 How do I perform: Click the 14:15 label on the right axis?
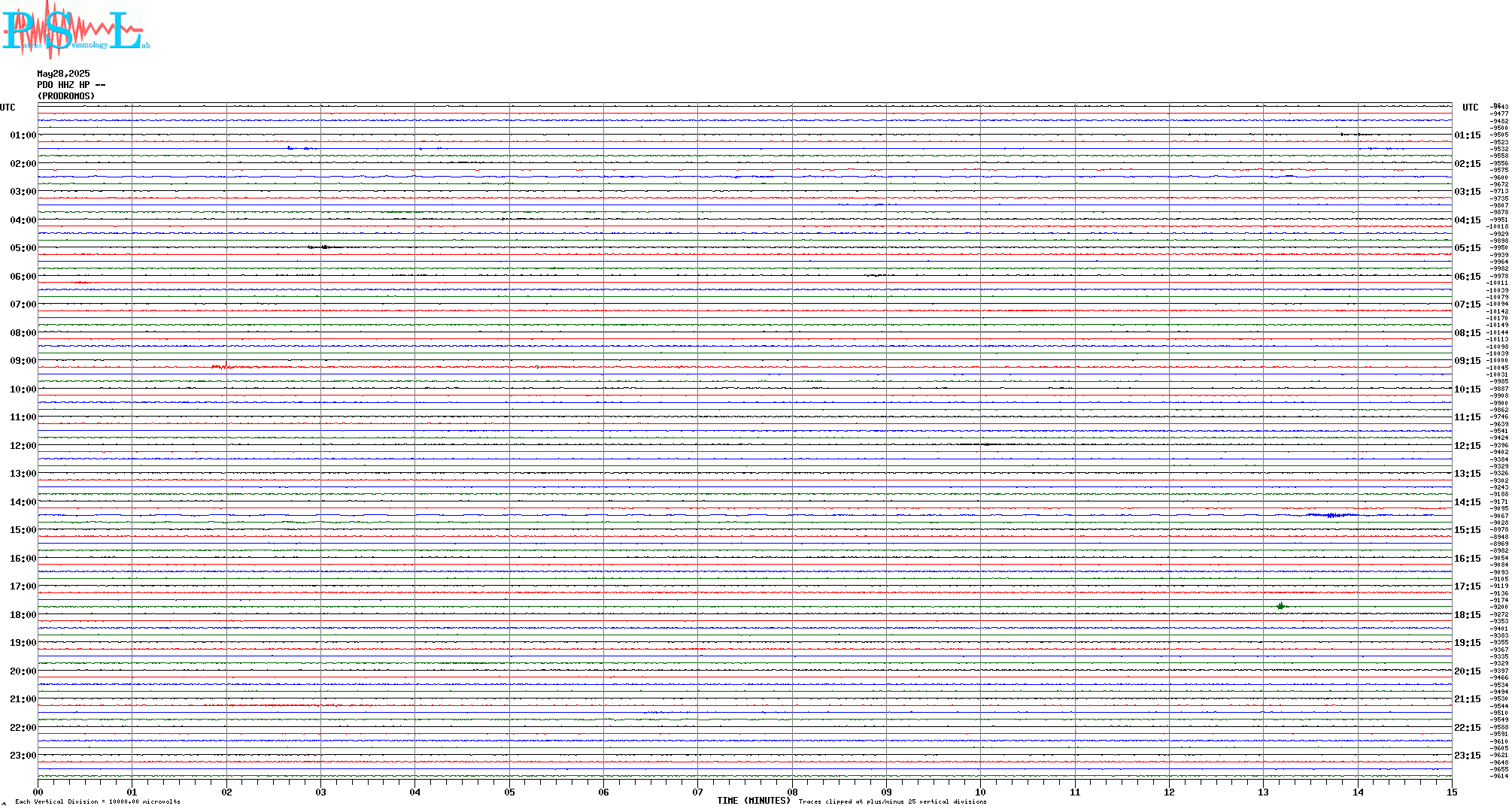click(1468, 502)
